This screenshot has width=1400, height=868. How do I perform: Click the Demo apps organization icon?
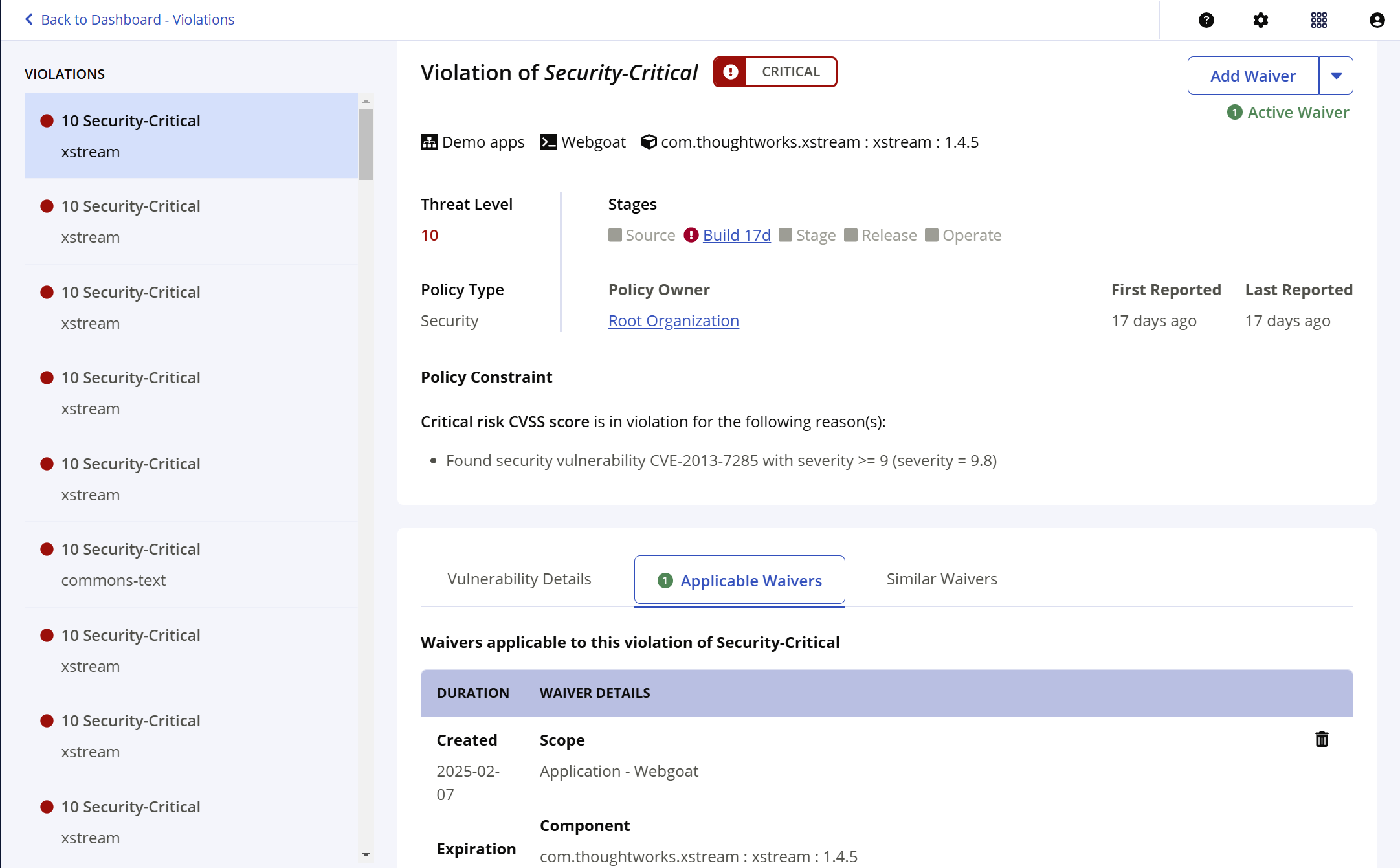[428, 142]
